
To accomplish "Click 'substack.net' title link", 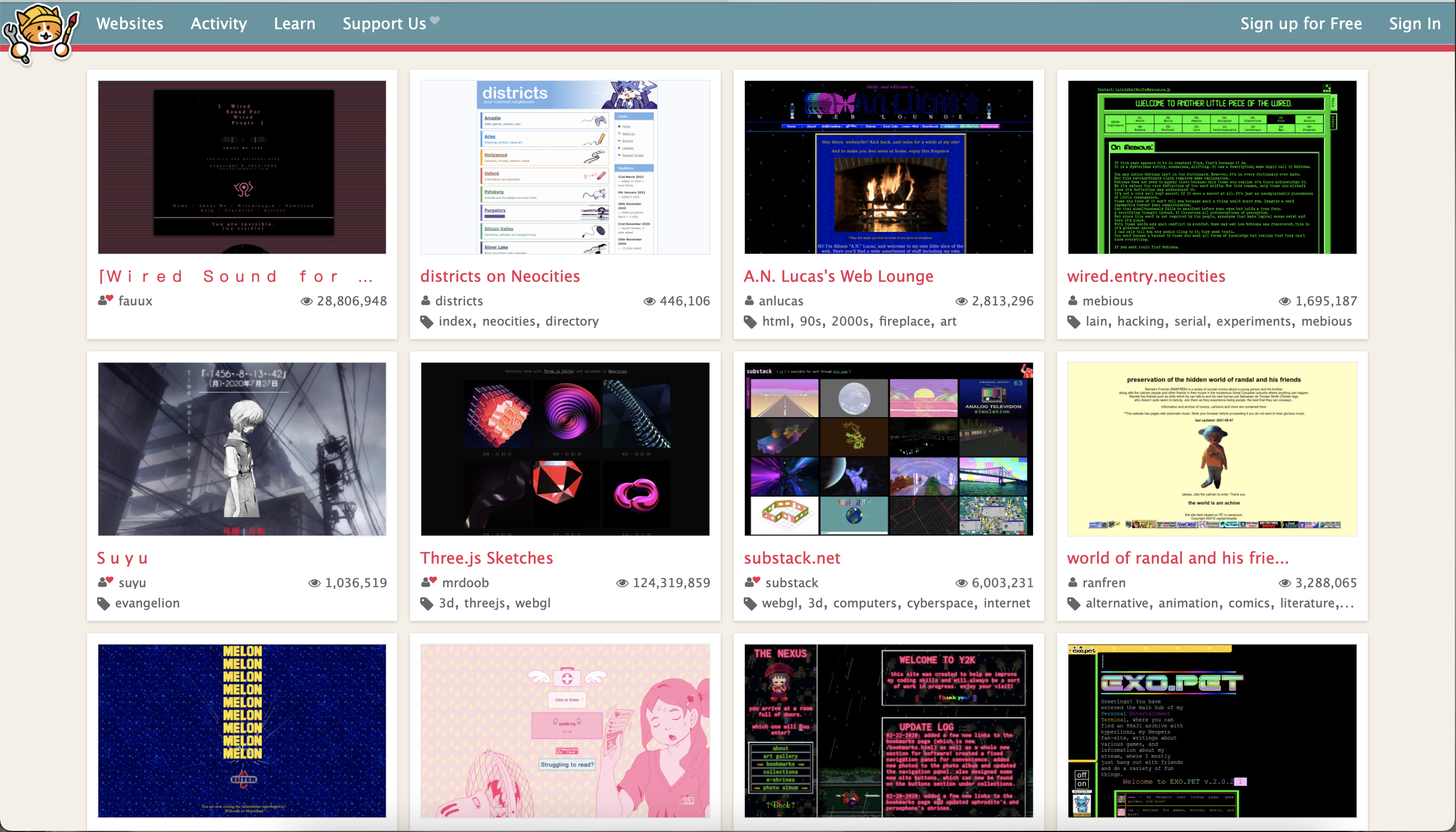I will pyautogui.click(x=791, y=558).
